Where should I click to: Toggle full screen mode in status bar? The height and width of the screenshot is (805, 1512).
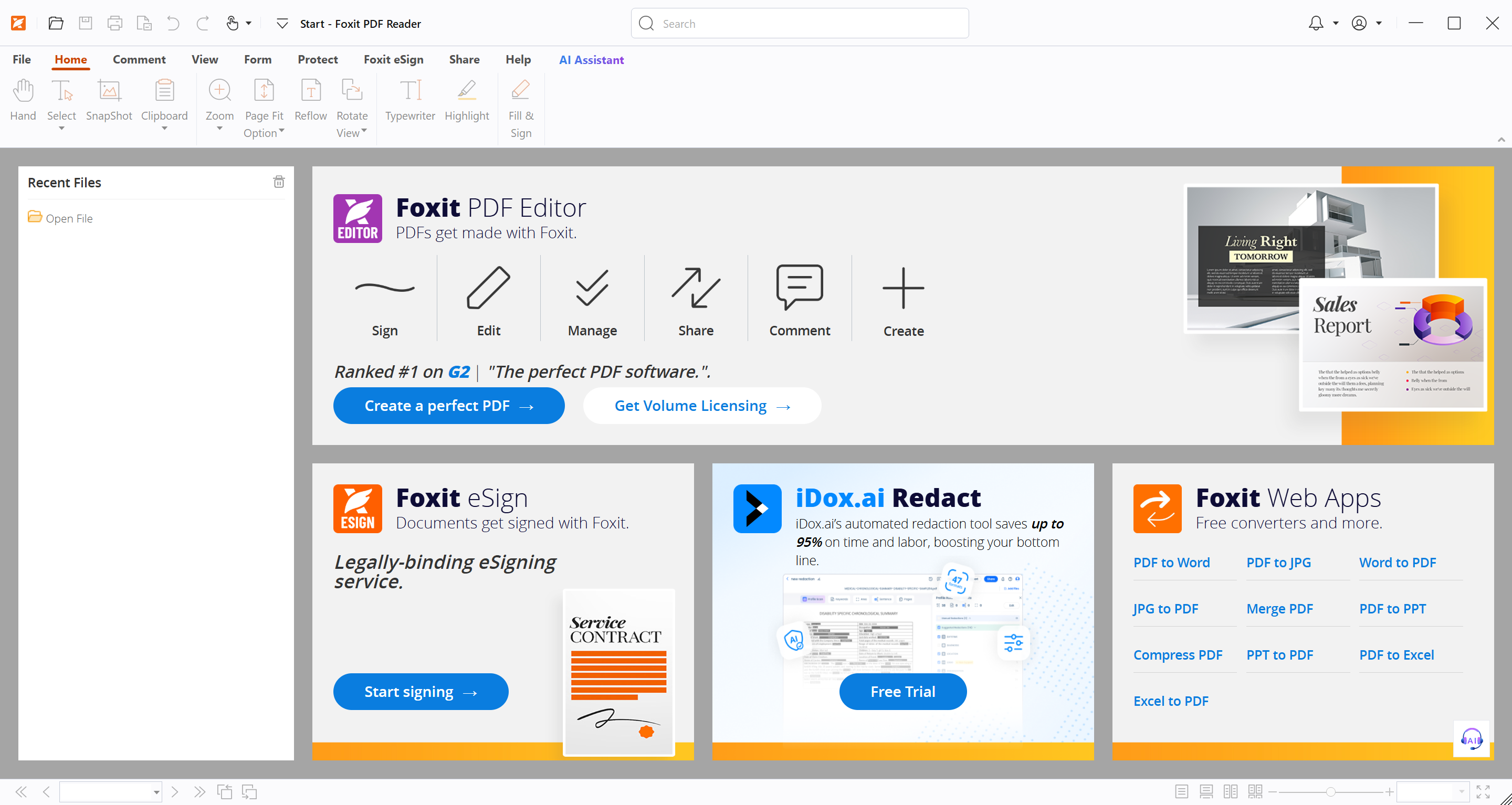(x=1483, y=792)
